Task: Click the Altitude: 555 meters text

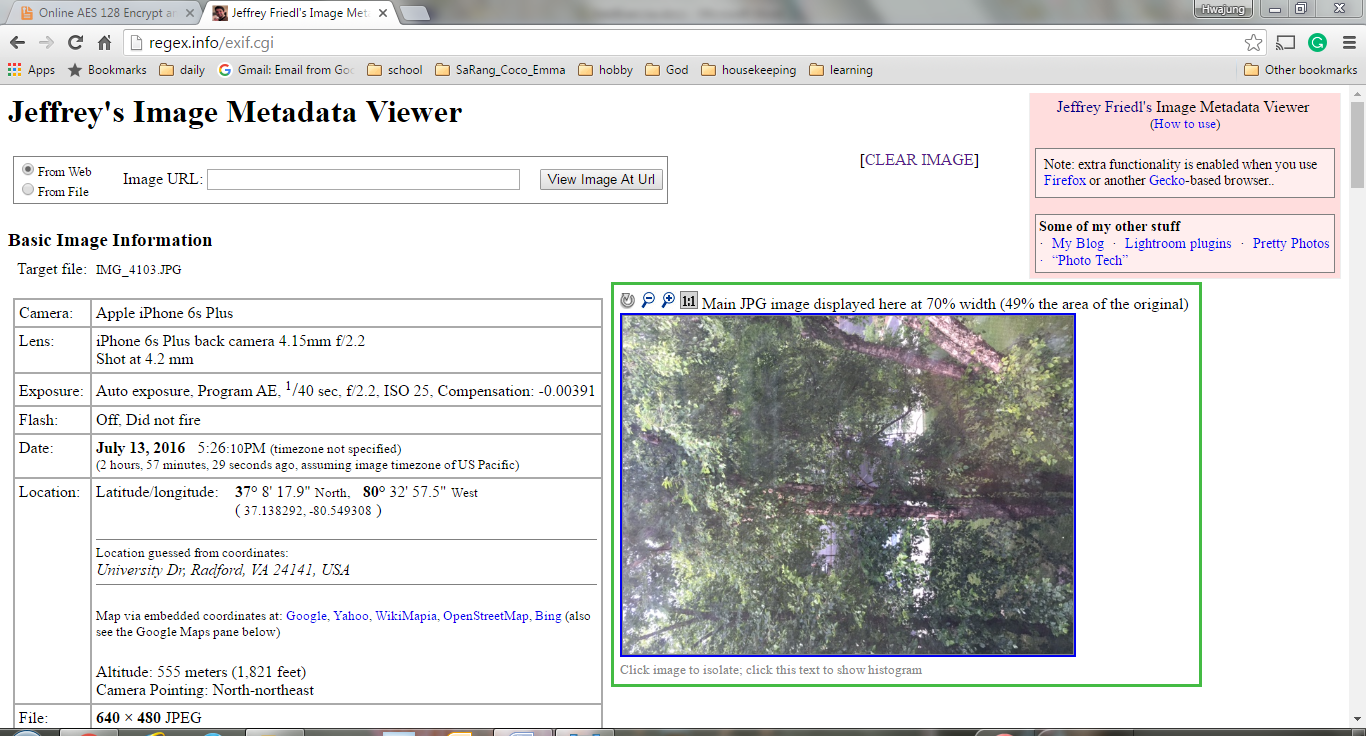Action: [x=201, y=672]
